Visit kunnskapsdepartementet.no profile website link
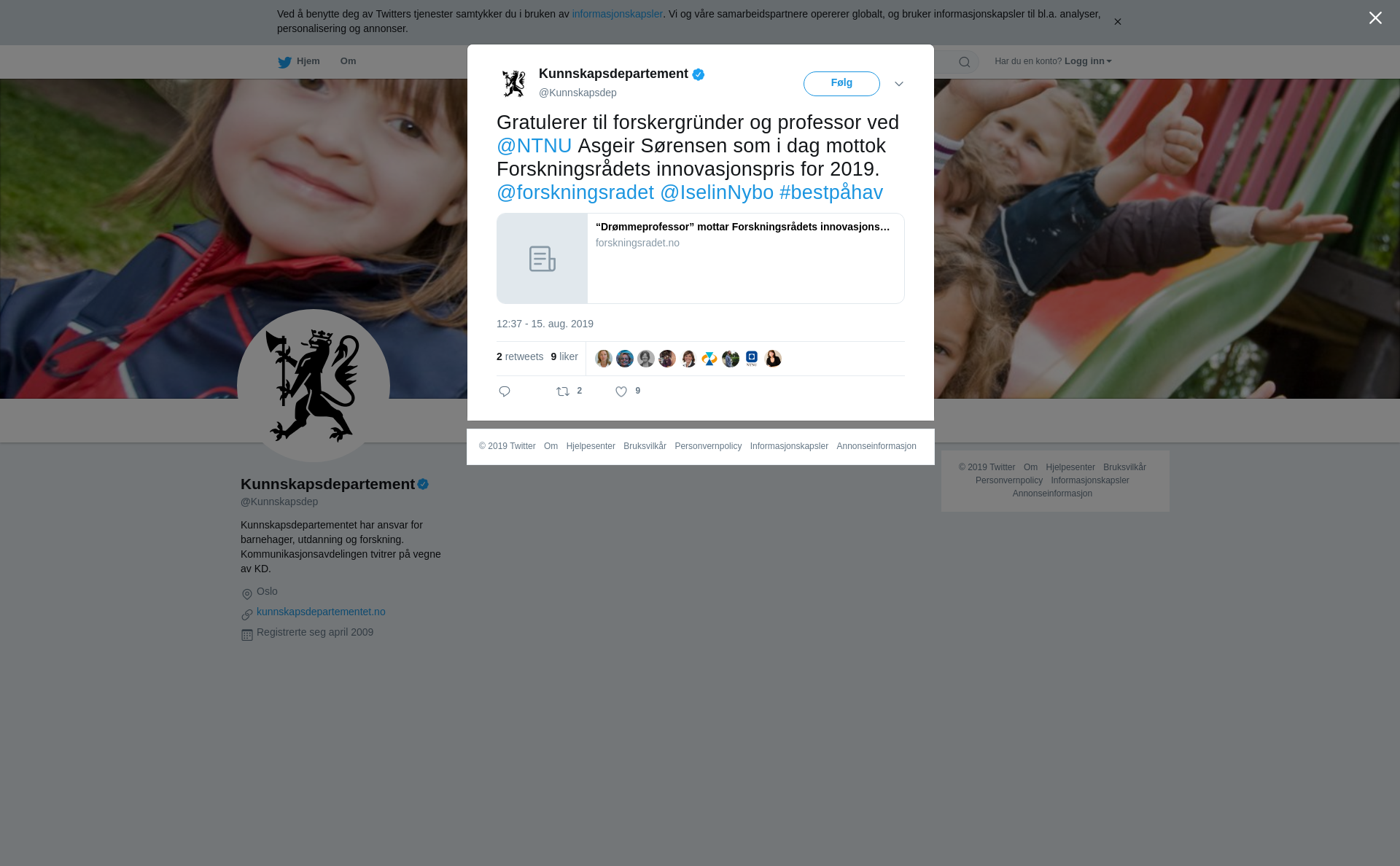1400x866 pixels. click(x=321, y=612)
